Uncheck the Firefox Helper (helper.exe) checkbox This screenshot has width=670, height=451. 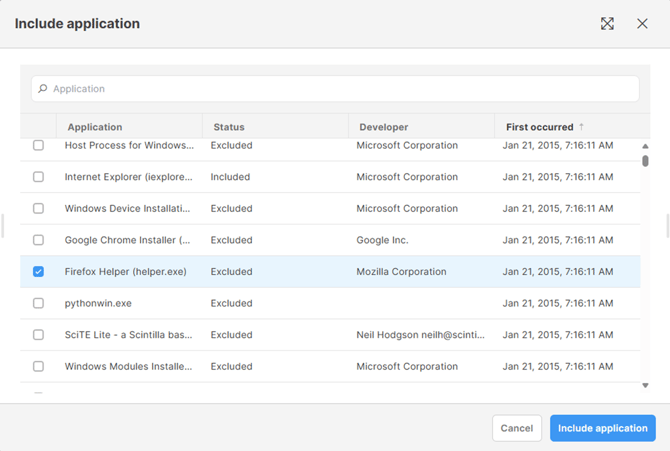pyautogui.click(x=39, y=272)
